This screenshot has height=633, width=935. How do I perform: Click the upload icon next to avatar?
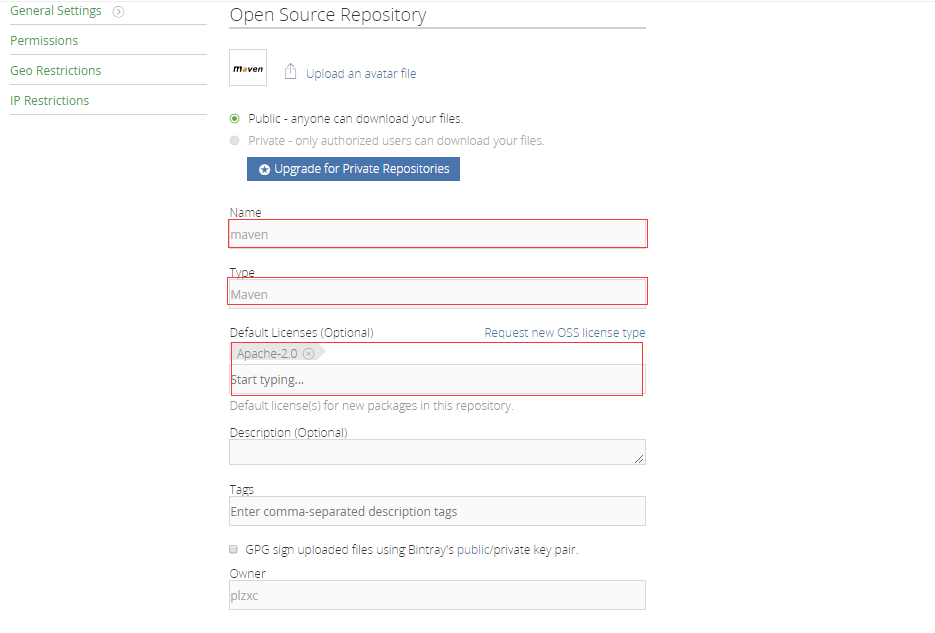[290, 72]
